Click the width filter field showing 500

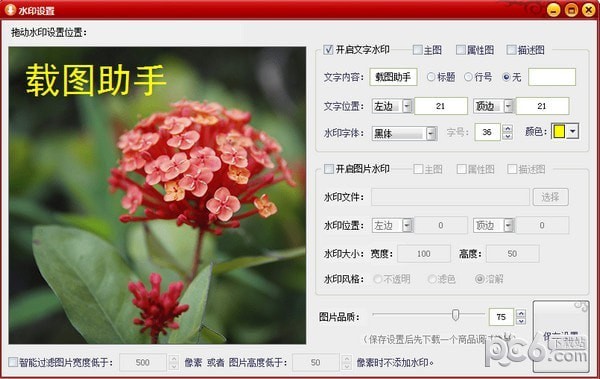pos(143,362)
